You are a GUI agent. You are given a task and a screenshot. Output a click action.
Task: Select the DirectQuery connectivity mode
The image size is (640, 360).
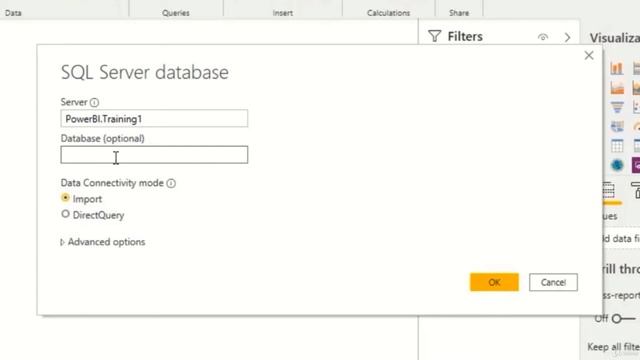[x=65, y=214]
